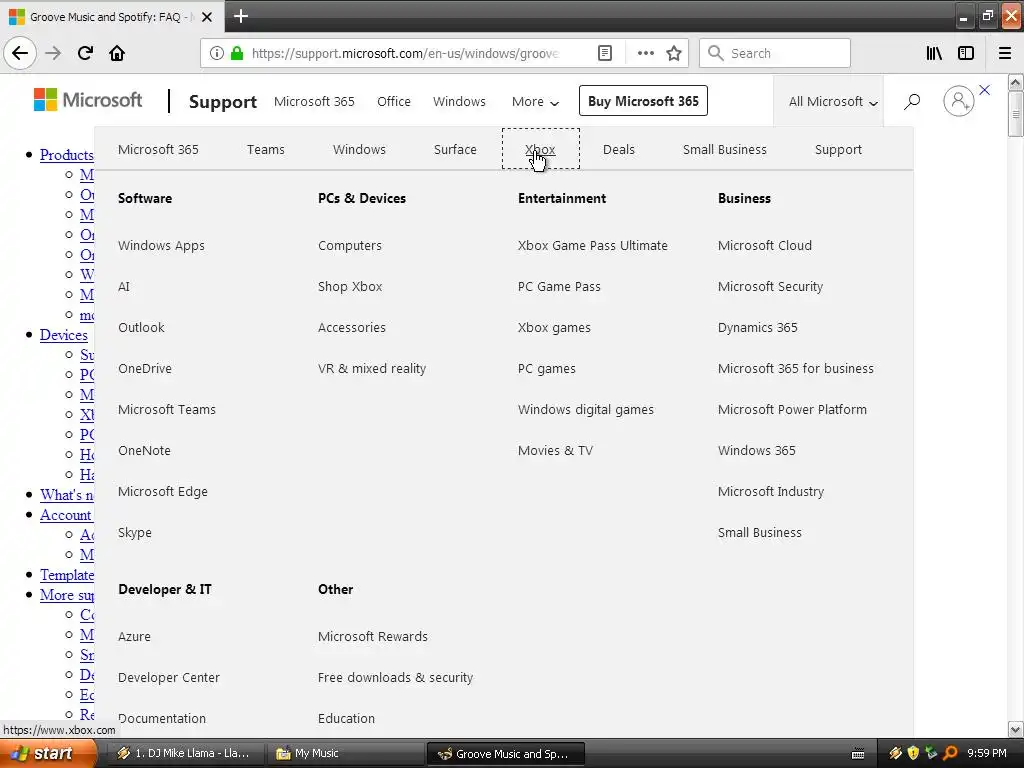Click the Windows Start button
The height and width of the screenshot is (768, 1024).
point(46,753)
